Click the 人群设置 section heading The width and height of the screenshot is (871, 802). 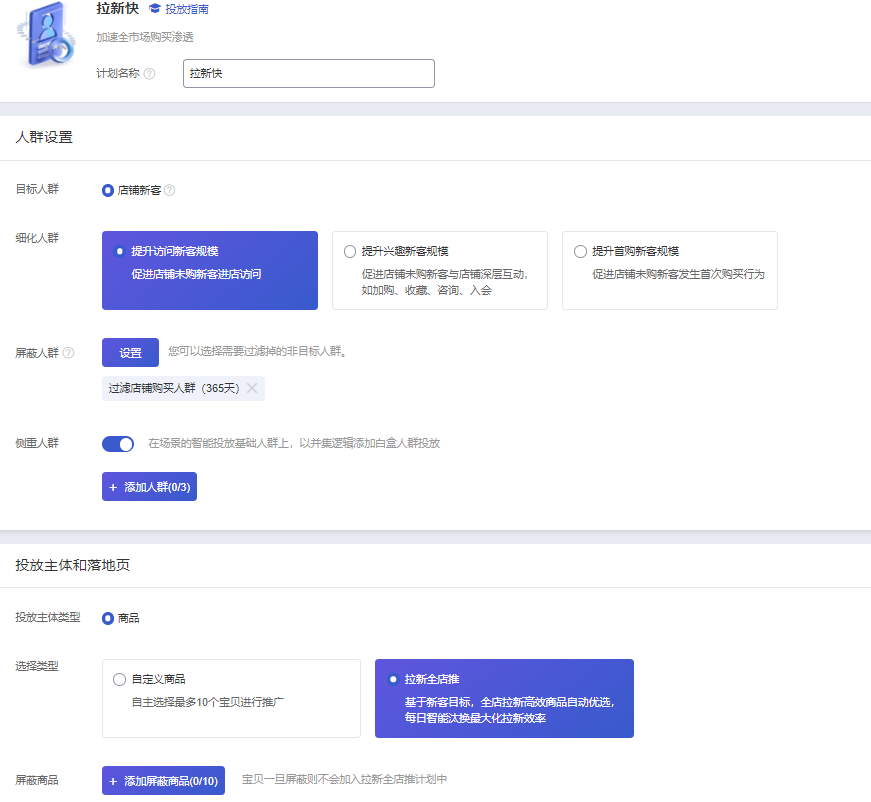point(44,137)
